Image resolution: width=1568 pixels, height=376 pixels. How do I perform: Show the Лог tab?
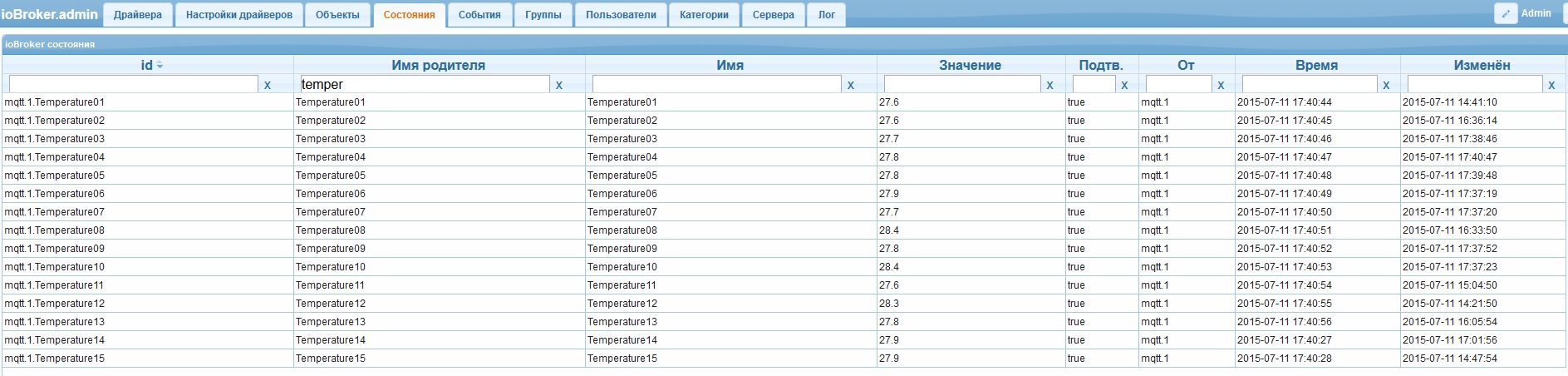coord(827,15)
